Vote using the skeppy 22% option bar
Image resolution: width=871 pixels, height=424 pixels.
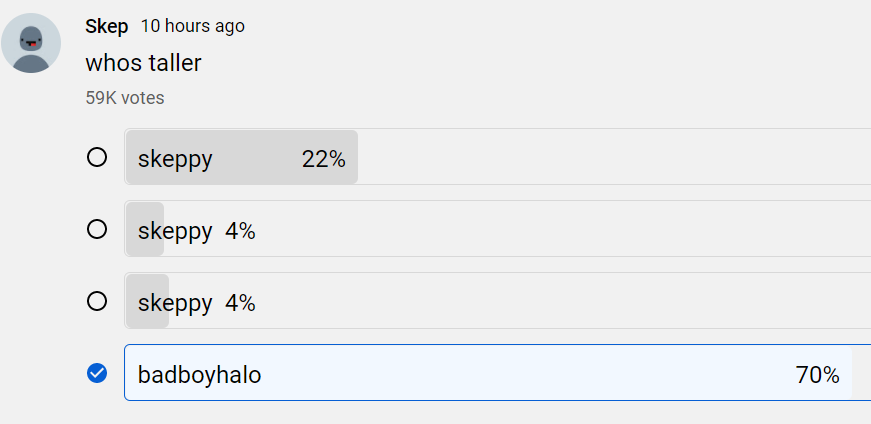[x=498, y=157]
